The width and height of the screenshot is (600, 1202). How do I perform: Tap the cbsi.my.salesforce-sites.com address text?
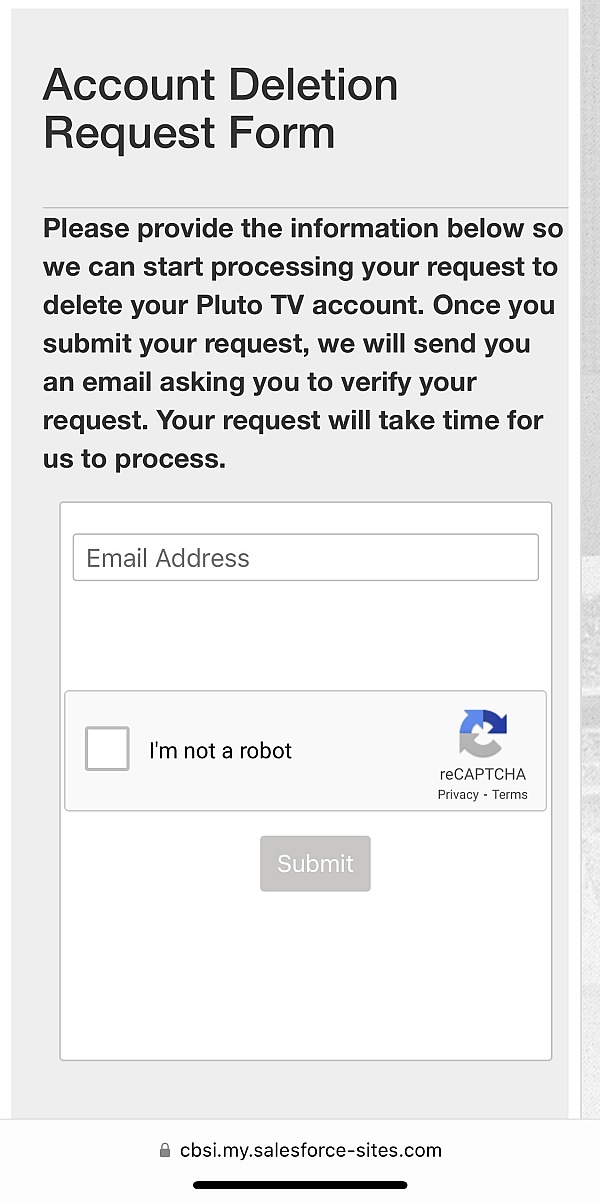tap(311, 1151)
